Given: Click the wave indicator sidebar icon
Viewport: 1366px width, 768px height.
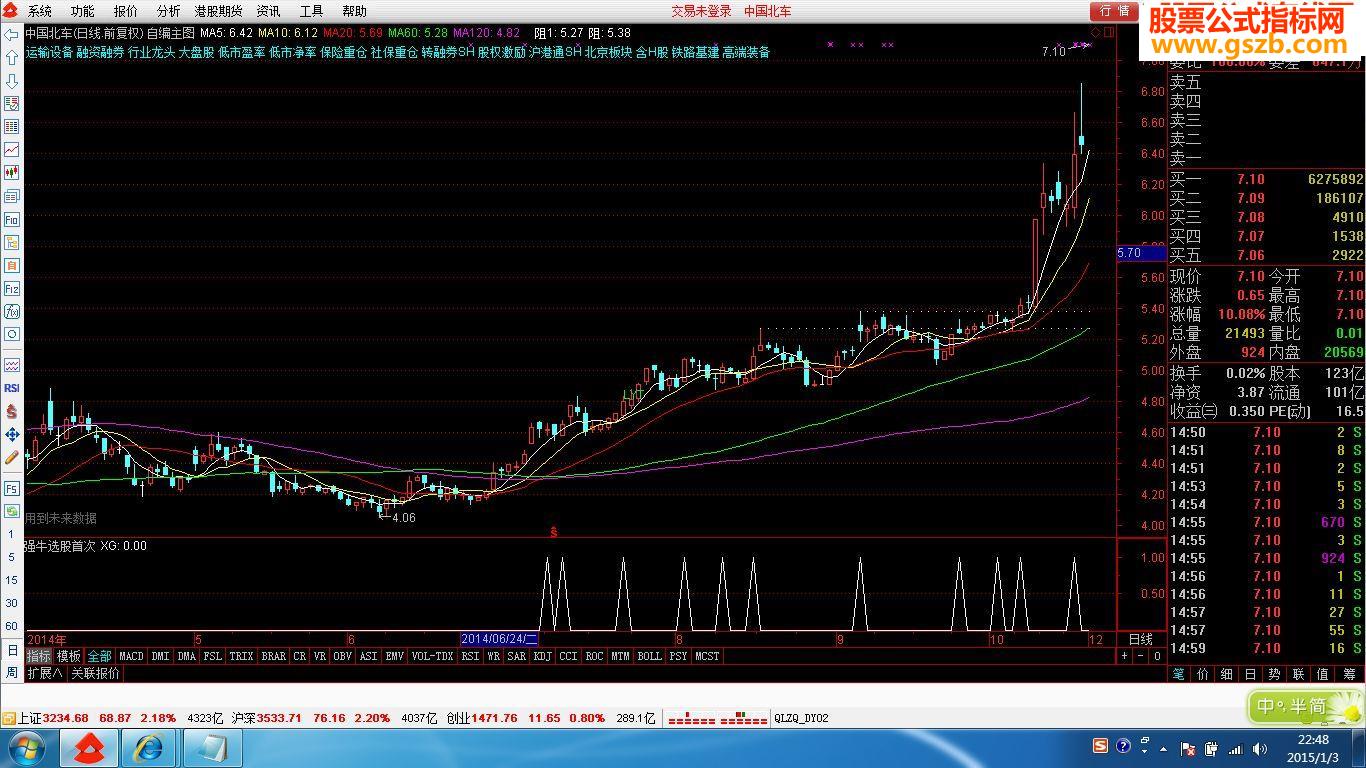Looking at the screenshot, I should pyautogui.click(x=12, y=365).
